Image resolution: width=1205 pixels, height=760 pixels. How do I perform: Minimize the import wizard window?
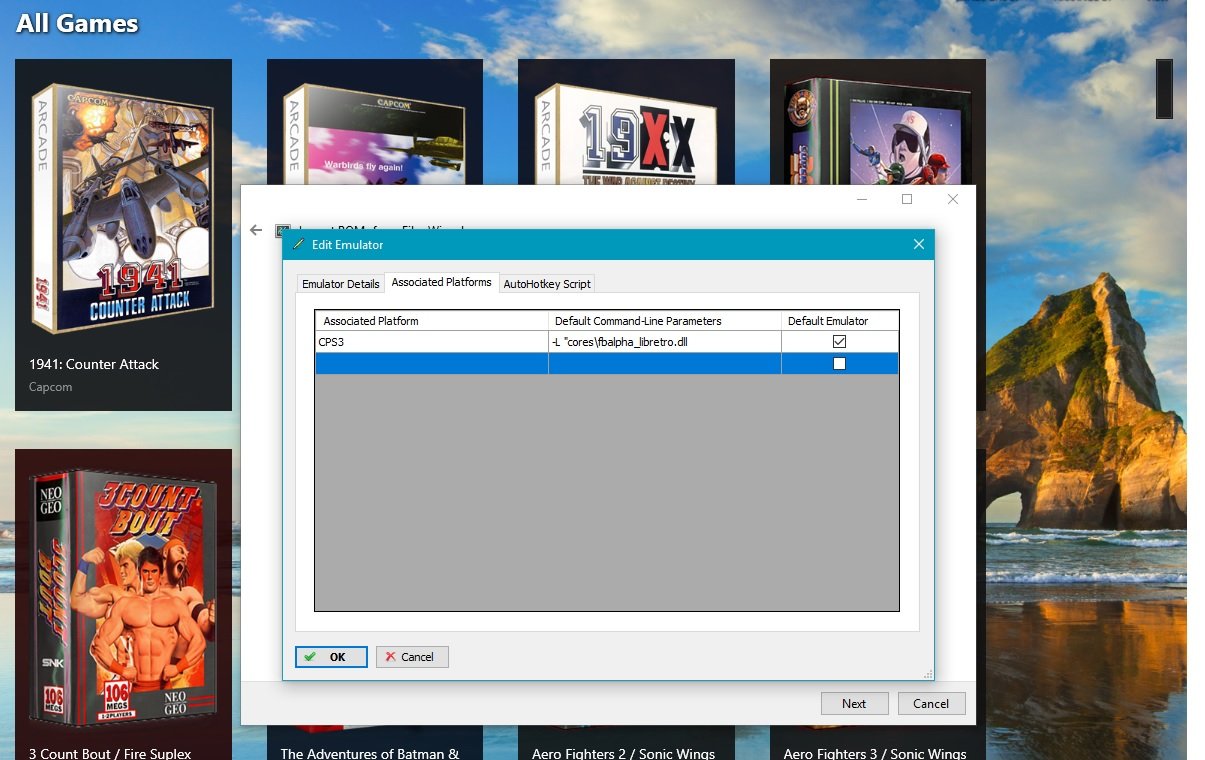pos(862,199)
